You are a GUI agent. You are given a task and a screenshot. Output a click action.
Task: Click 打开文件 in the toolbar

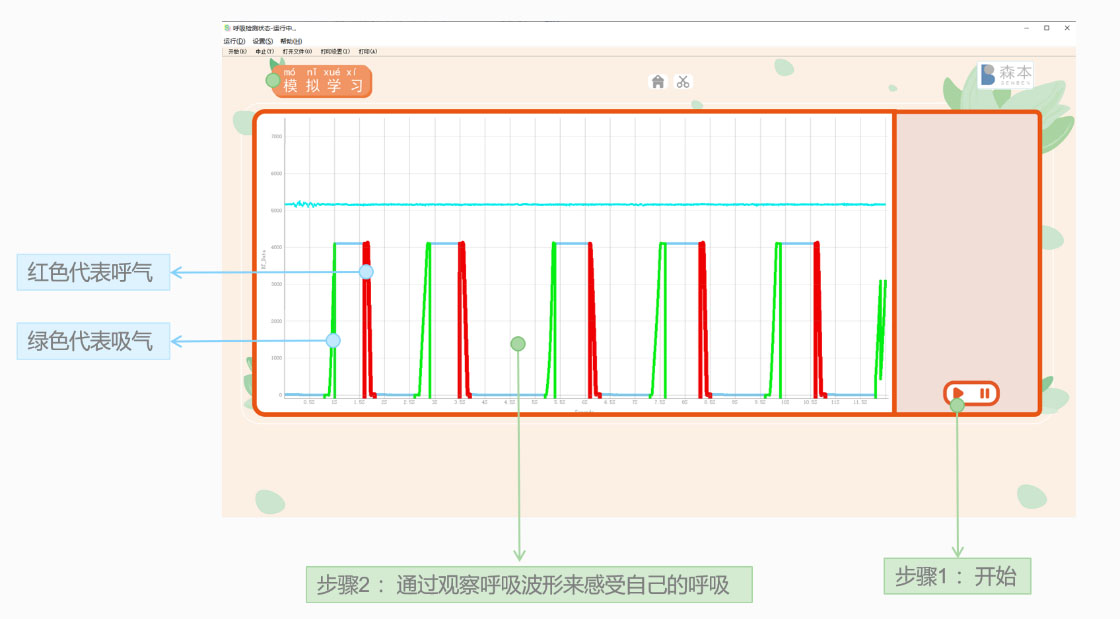[297, 51]
